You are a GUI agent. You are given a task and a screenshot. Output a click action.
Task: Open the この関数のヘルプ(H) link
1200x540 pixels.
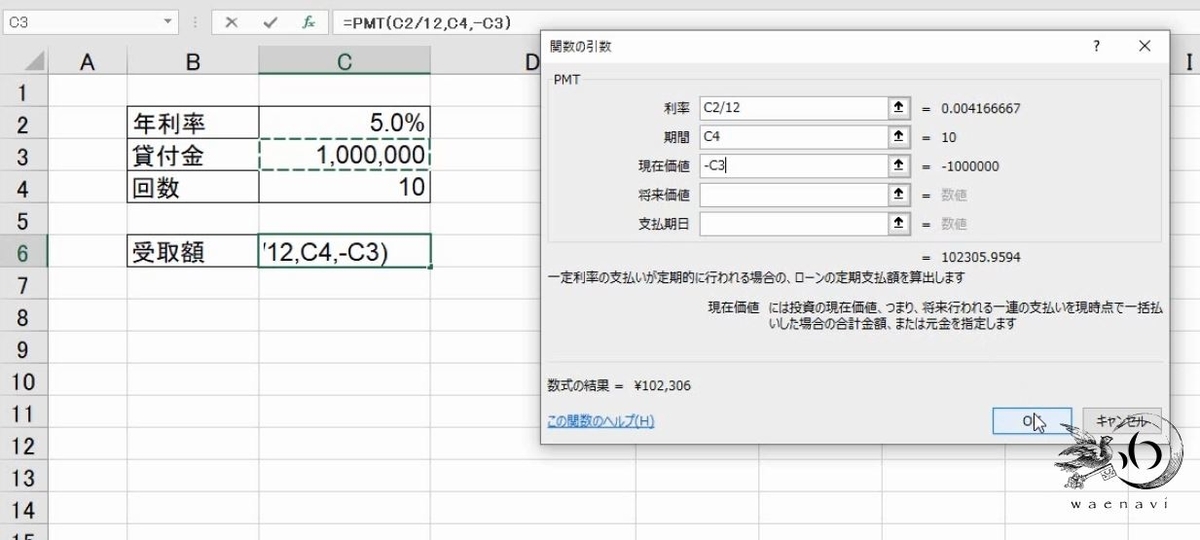[x=600, y=421]
